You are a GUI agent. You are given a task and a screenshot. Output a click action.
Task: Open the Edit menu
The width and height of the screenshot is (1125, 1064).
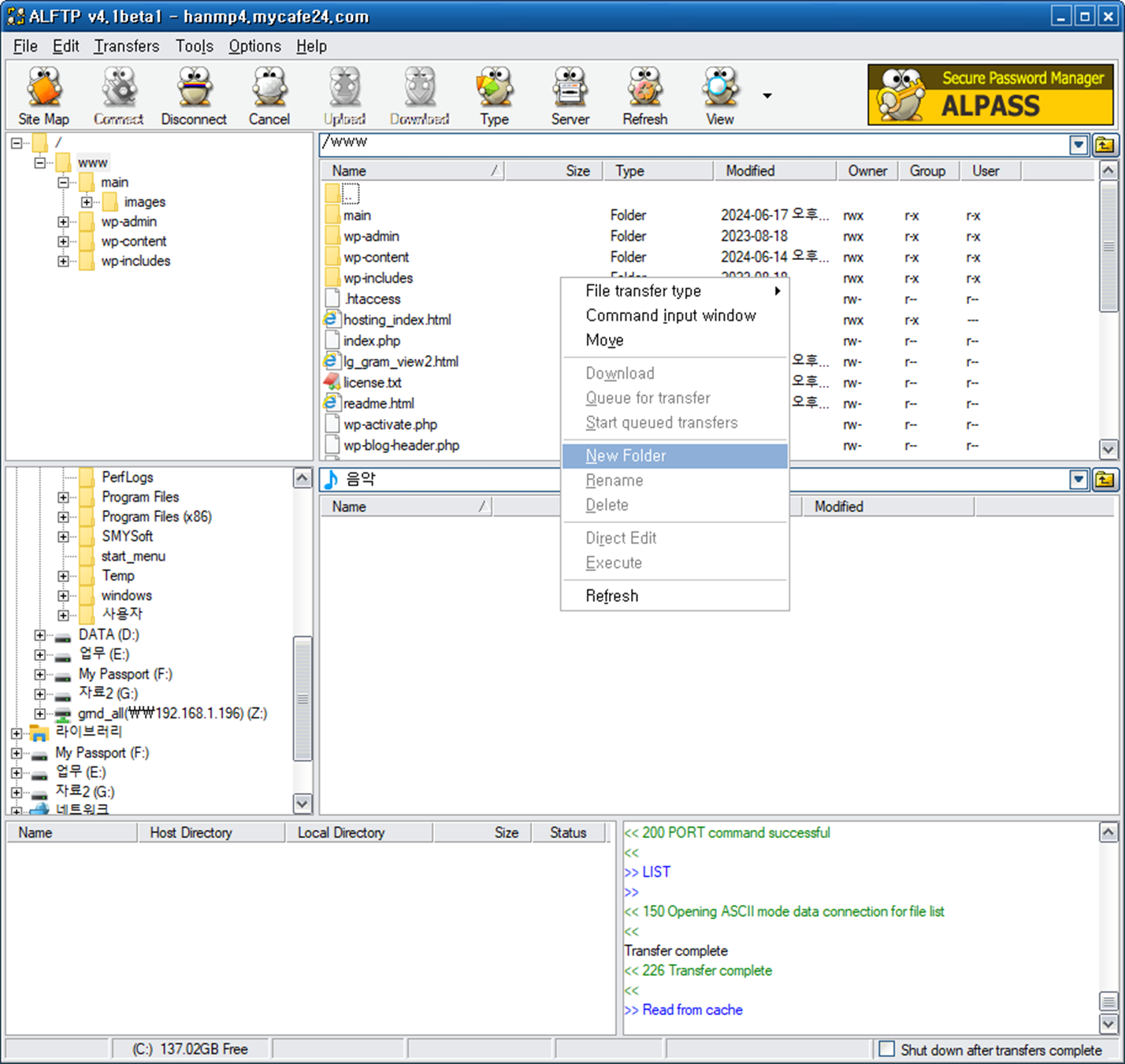tap(65, 46)
